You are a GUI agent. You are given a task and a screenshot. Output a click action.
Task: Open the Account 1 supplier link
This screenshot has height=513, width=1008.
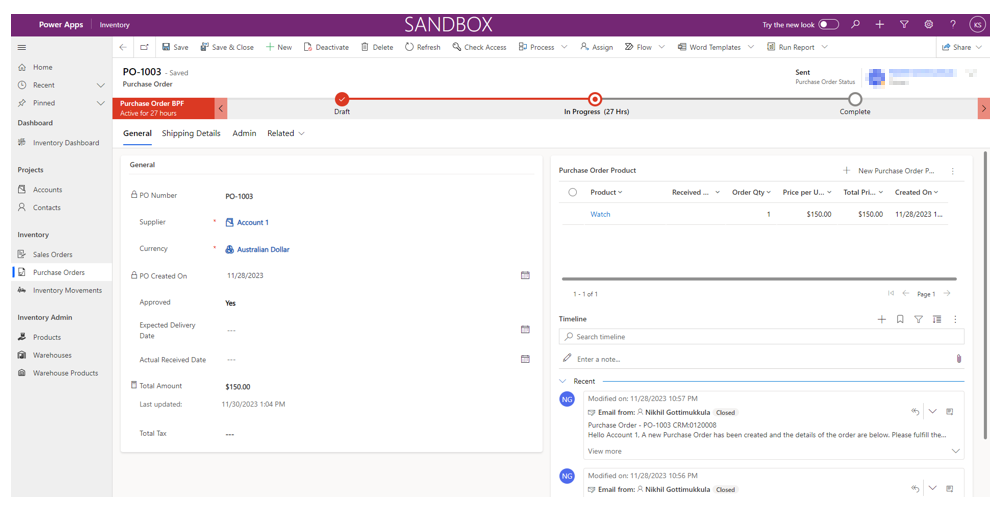coord(252,223)
